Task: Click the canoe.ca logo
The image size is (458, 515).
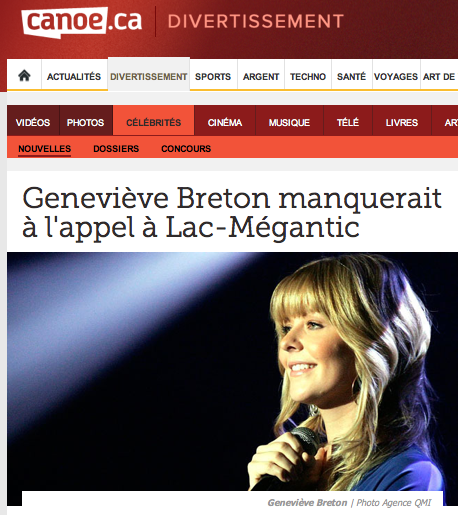Action: click(x=82, y=22)
